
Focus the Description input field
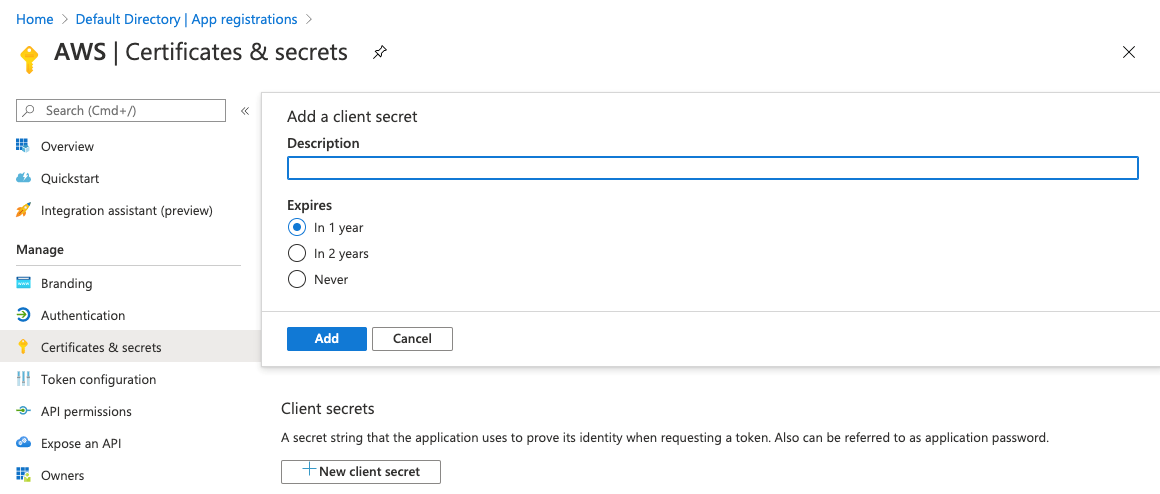(712, 168)
